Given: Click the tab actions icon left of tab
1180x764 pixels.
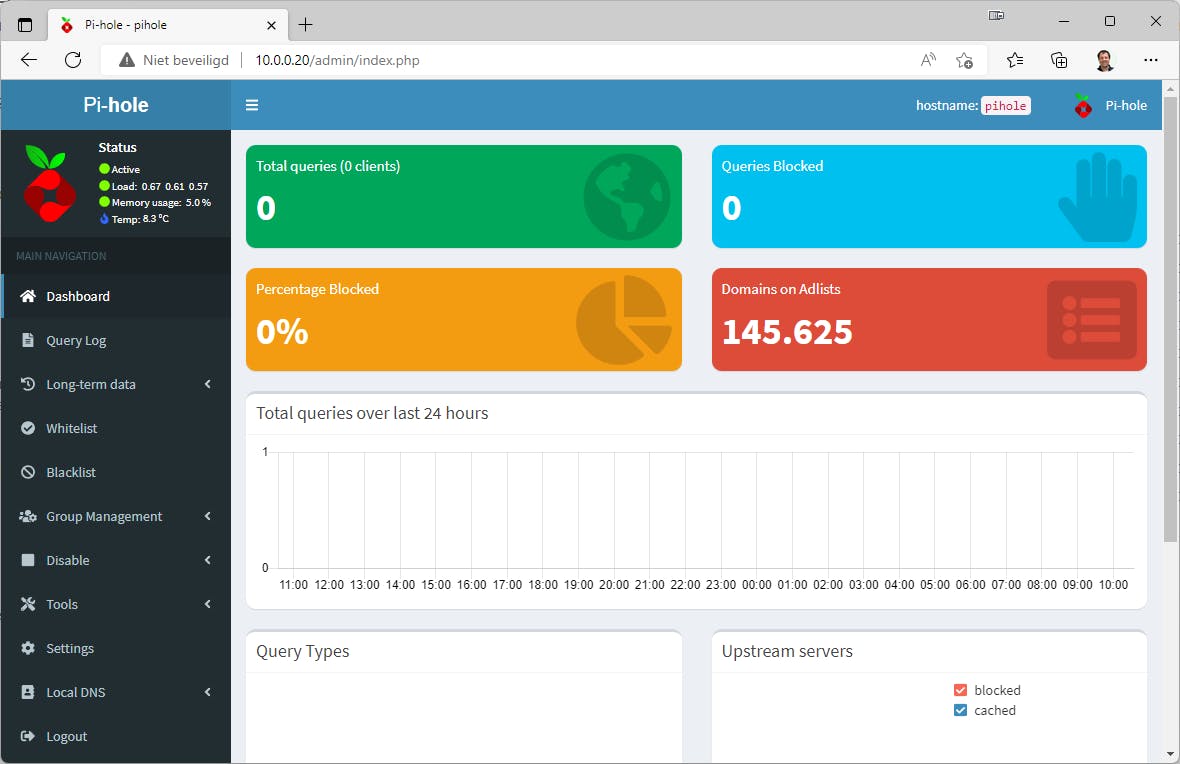Looking at the screenshot, I should point(25,25).
